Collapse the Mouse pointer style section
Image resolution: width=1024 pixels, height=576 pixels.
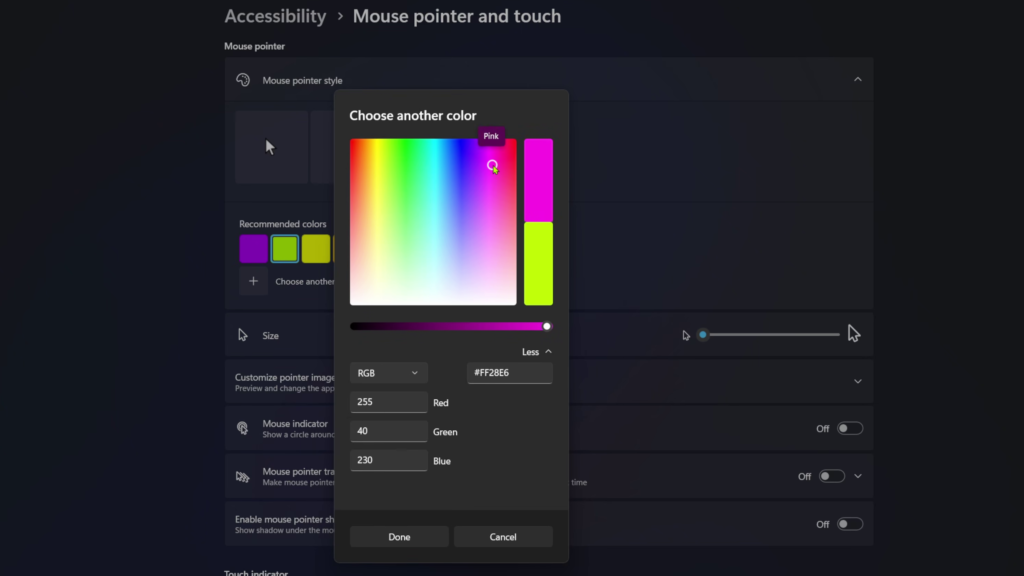pyautogui.click(x=857, y=78)
